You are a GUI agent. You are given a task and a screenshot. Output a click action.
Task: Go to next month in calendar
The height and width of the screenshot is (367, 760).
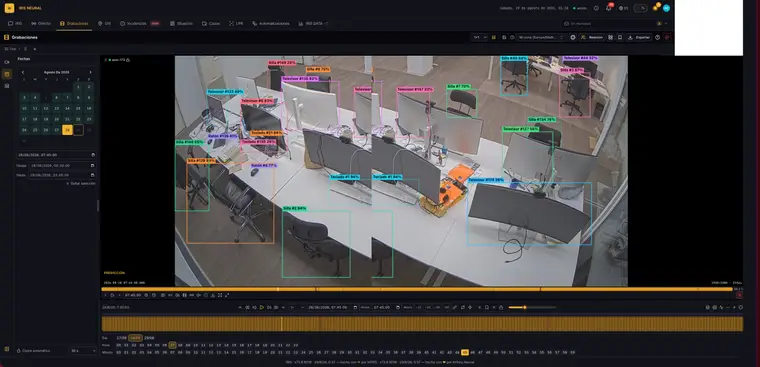tap(90, 72)
